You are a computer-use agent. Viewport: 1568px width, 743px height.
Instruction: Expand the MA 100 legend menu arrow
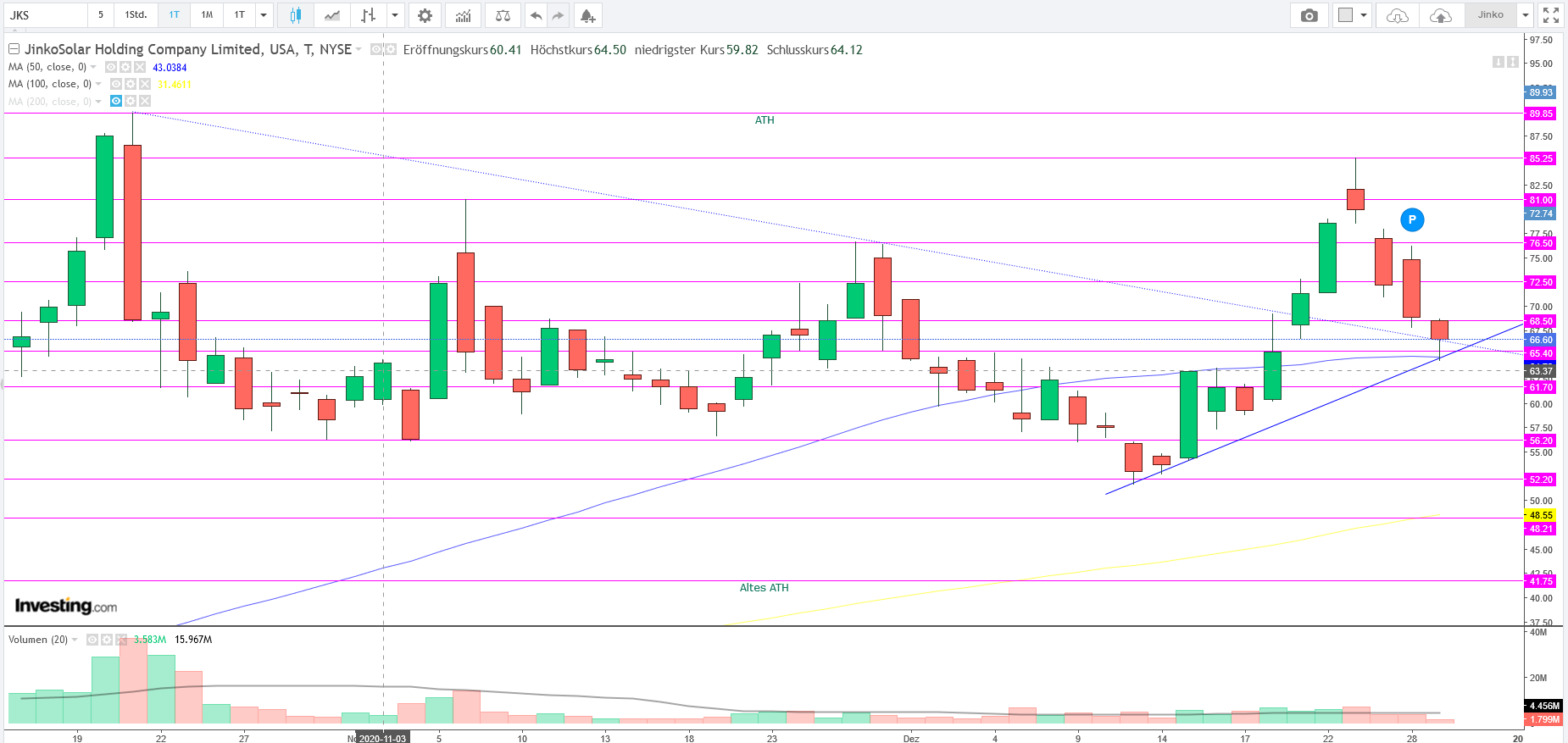coord(98,84)
